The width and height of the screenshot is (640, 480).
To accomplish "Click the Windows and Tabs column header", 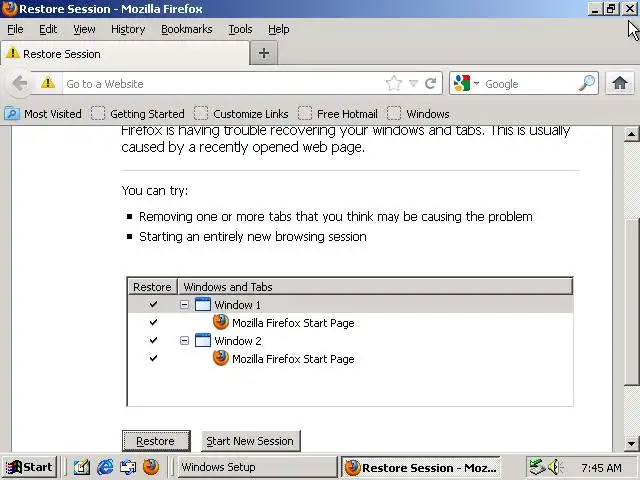I will coord(375,287).
